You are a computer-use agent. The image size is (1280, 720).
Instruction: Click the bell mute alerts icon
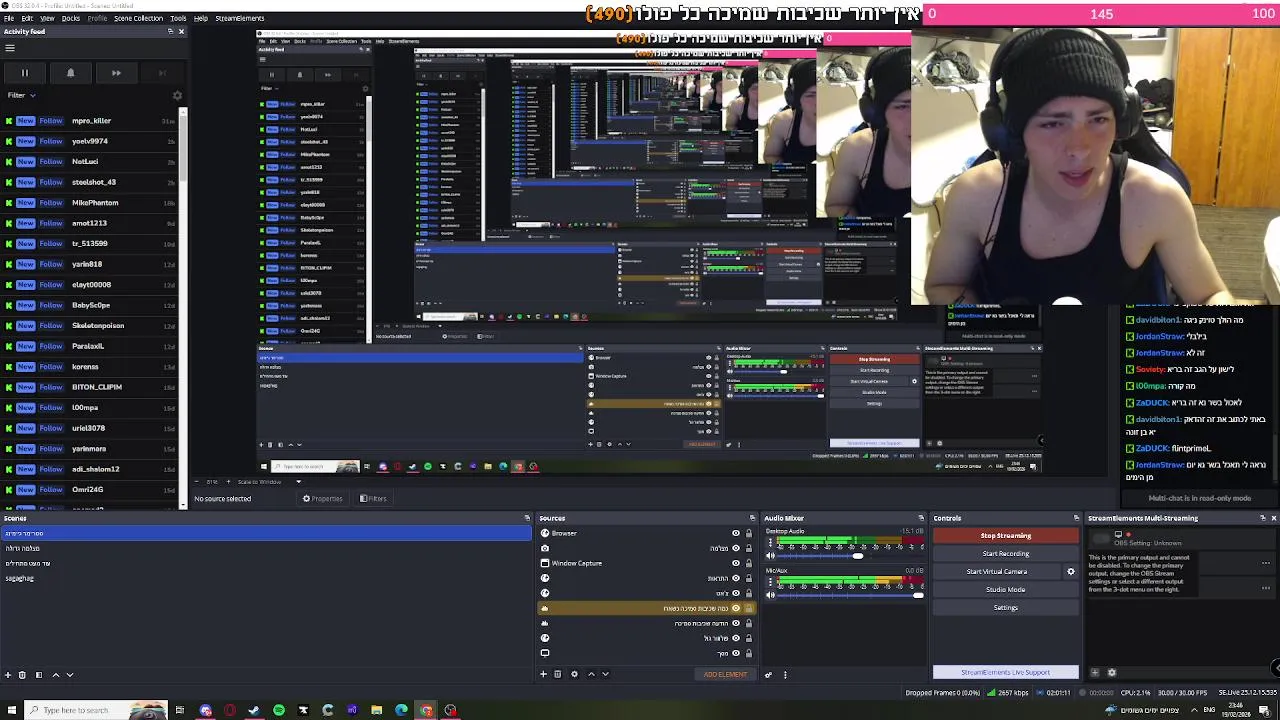(70, 73)
